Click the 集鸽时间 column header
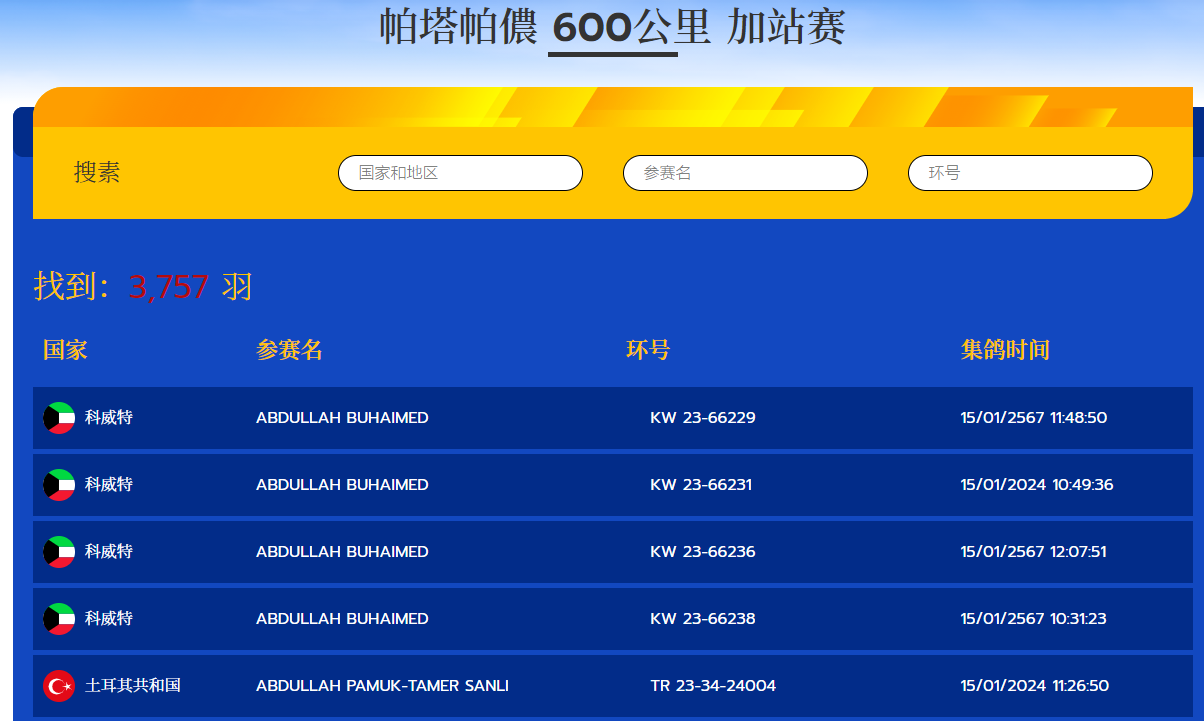 click(x=1005, y=350)
